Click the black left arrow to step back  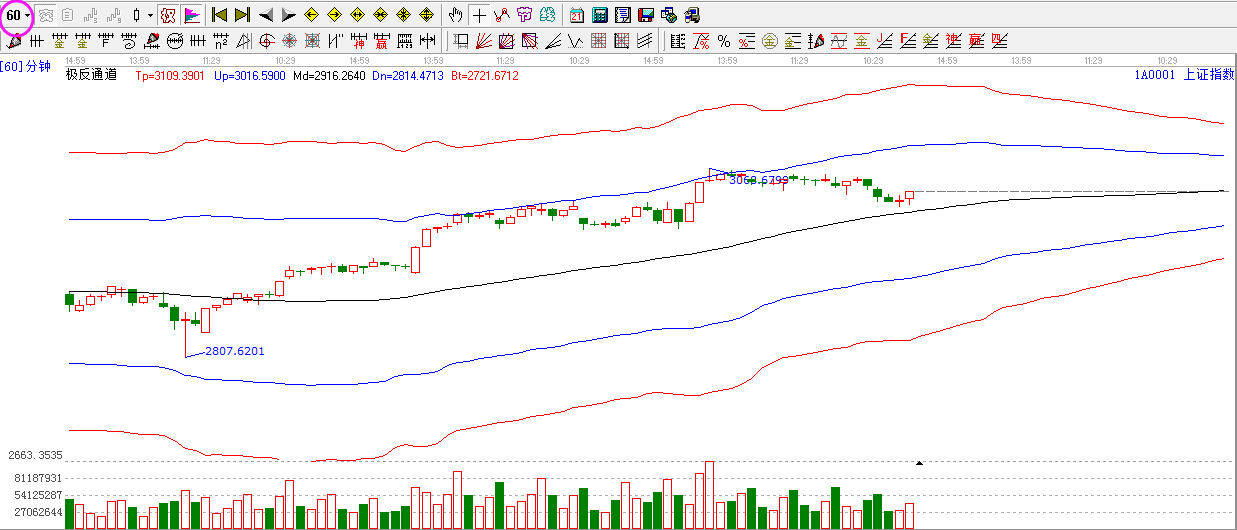[x=266, y=15]
